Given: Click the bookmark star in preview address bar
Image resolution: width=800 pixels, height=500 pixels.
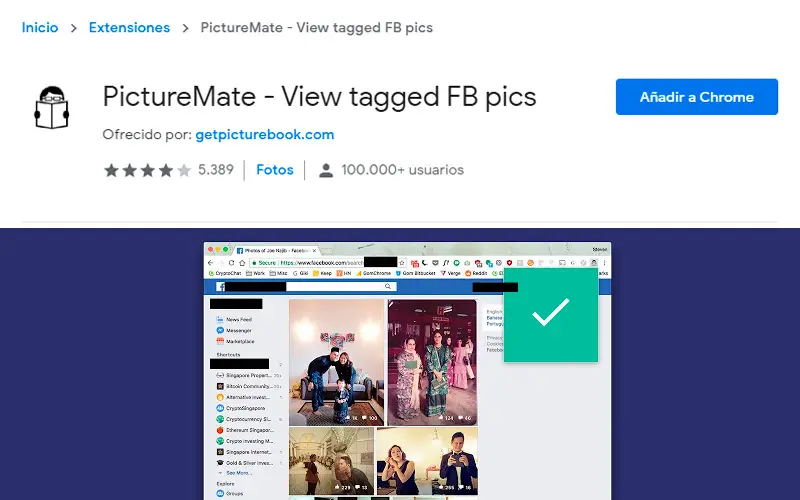Looking at the screenshot, I should pyautogui.click(x=402, y=263).
